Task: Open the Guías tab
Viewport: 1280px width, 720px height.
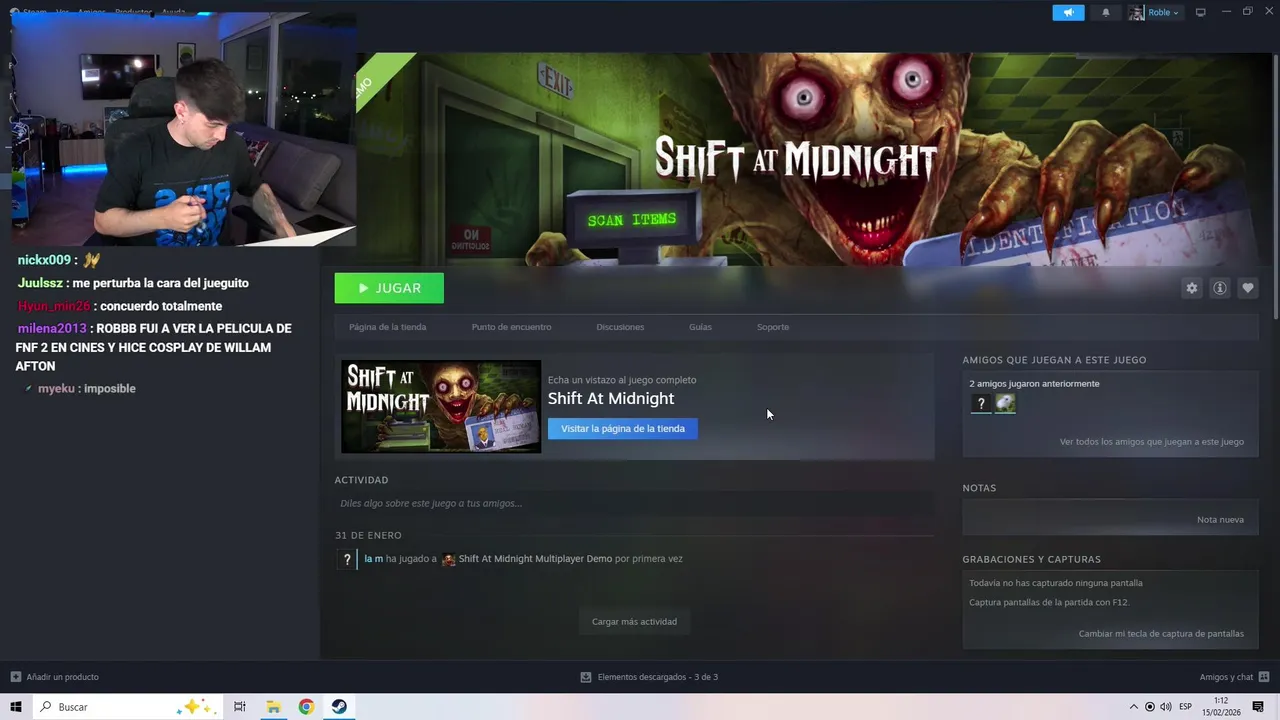Action: pyautogui.click(x=700, y=327)
